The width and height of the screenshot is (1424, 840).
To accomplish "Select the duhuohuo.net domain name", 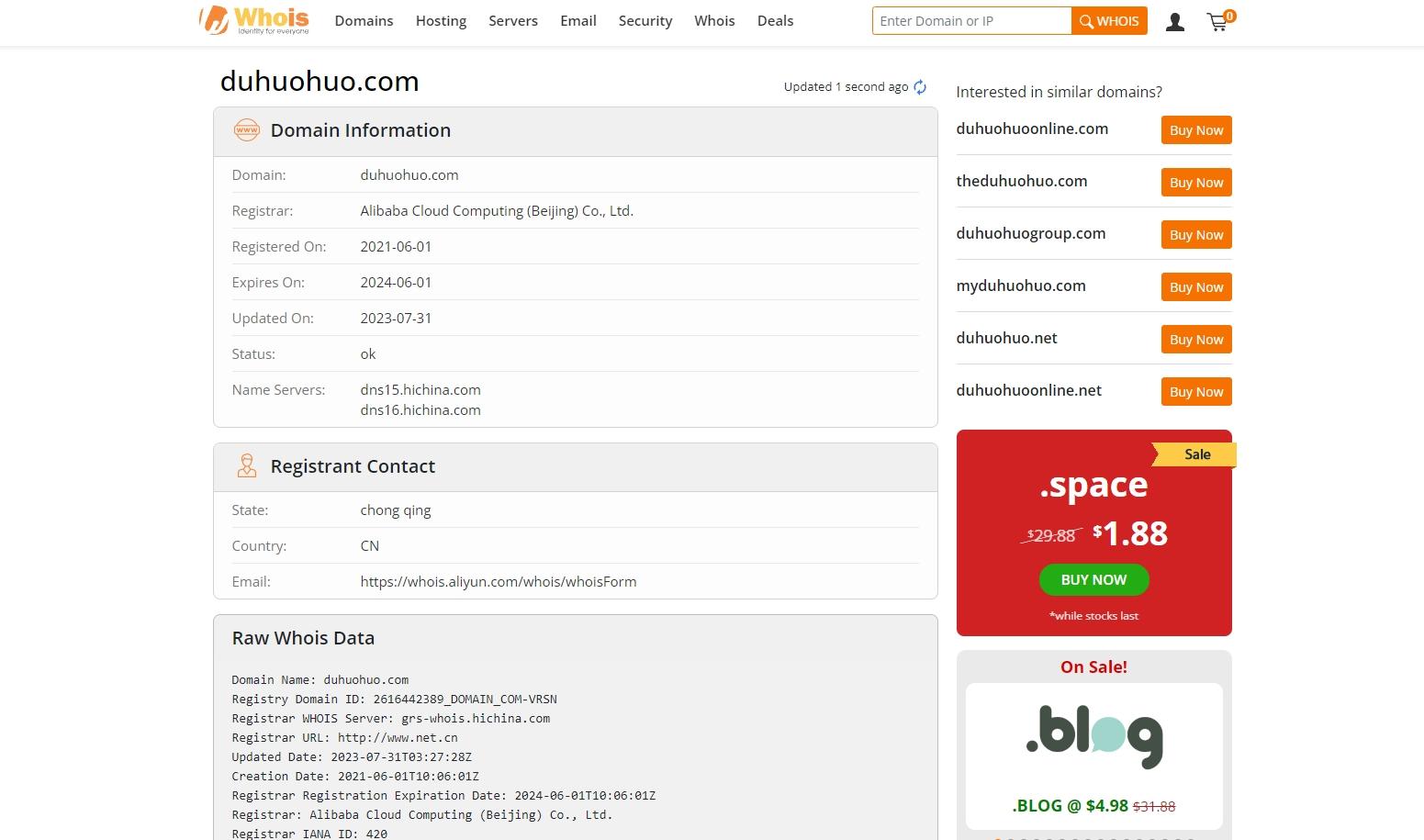I will pyautogui.click(x=1006, y=339).
